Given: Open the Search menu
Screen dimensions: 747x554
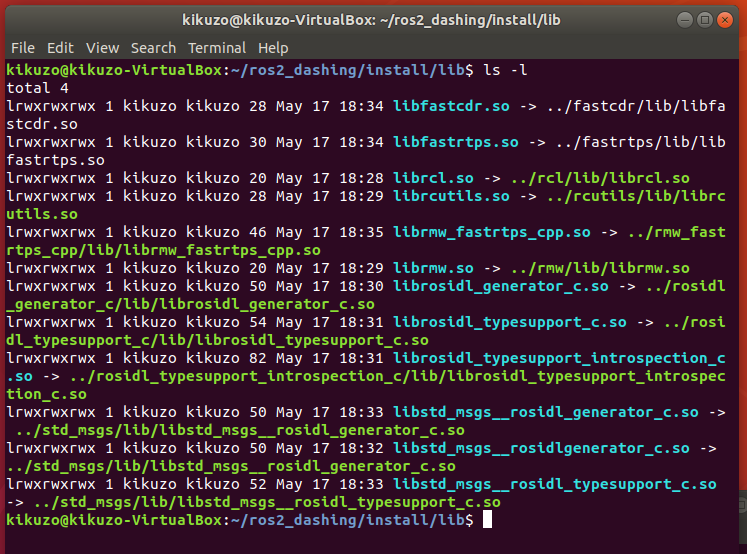Looking at the screenshot, I should (x=153, y=48).
